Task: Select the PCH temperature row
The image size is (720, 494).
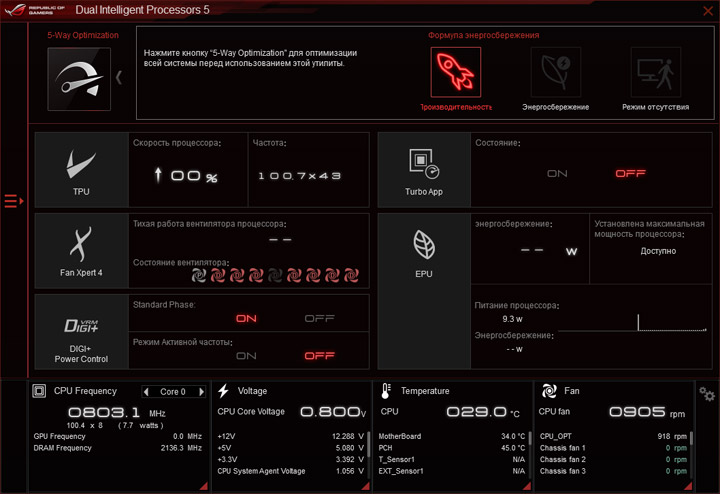Action: coord(452,448)
